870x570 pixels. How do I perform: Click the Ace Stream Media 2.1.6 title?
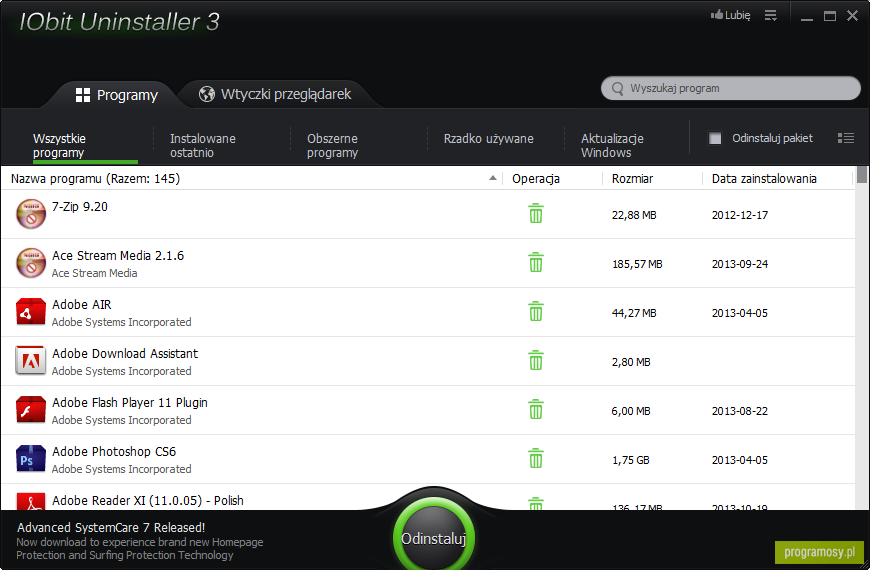pyautogui.click(x=118, y=255)
